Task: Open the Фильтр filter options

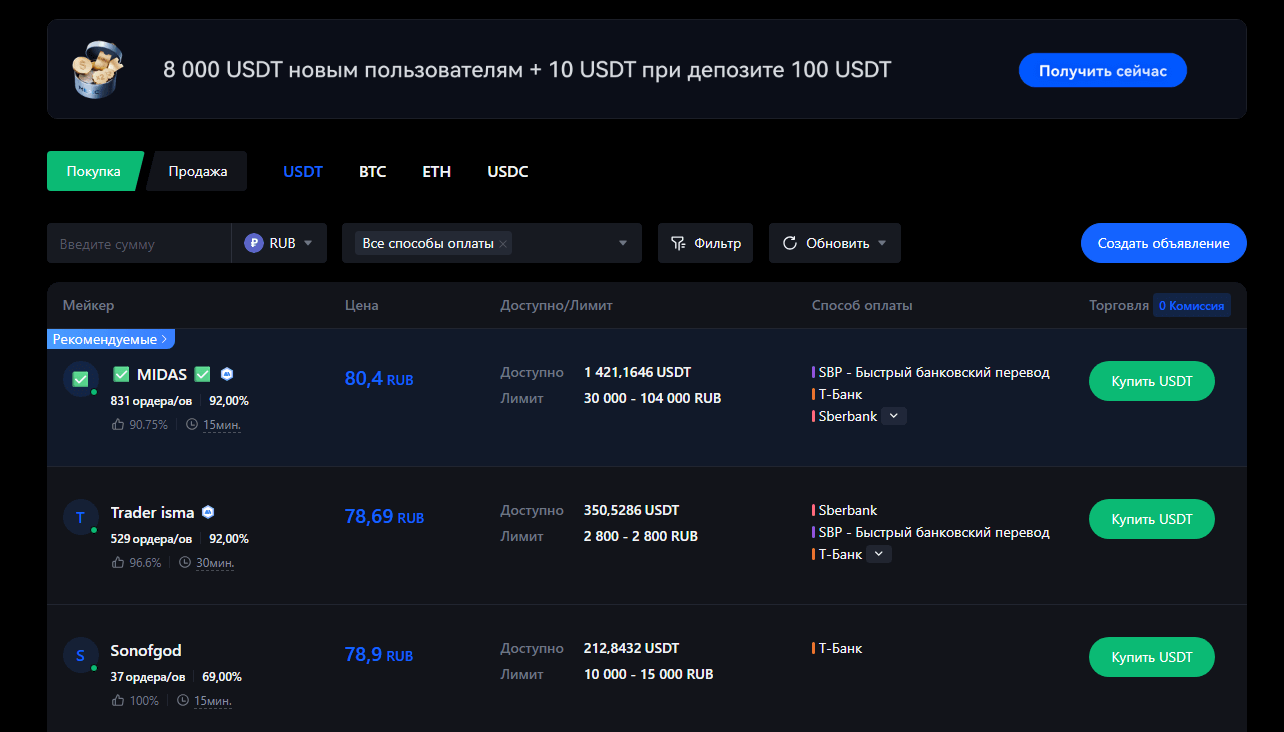Action: pos(705,243)
